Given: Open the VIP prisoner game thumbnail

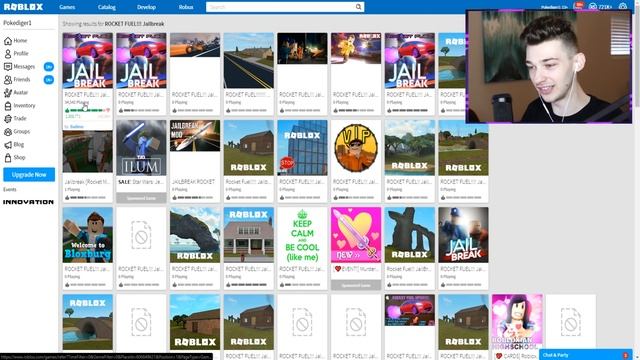Looking at the screenshot, I should 356,148.
